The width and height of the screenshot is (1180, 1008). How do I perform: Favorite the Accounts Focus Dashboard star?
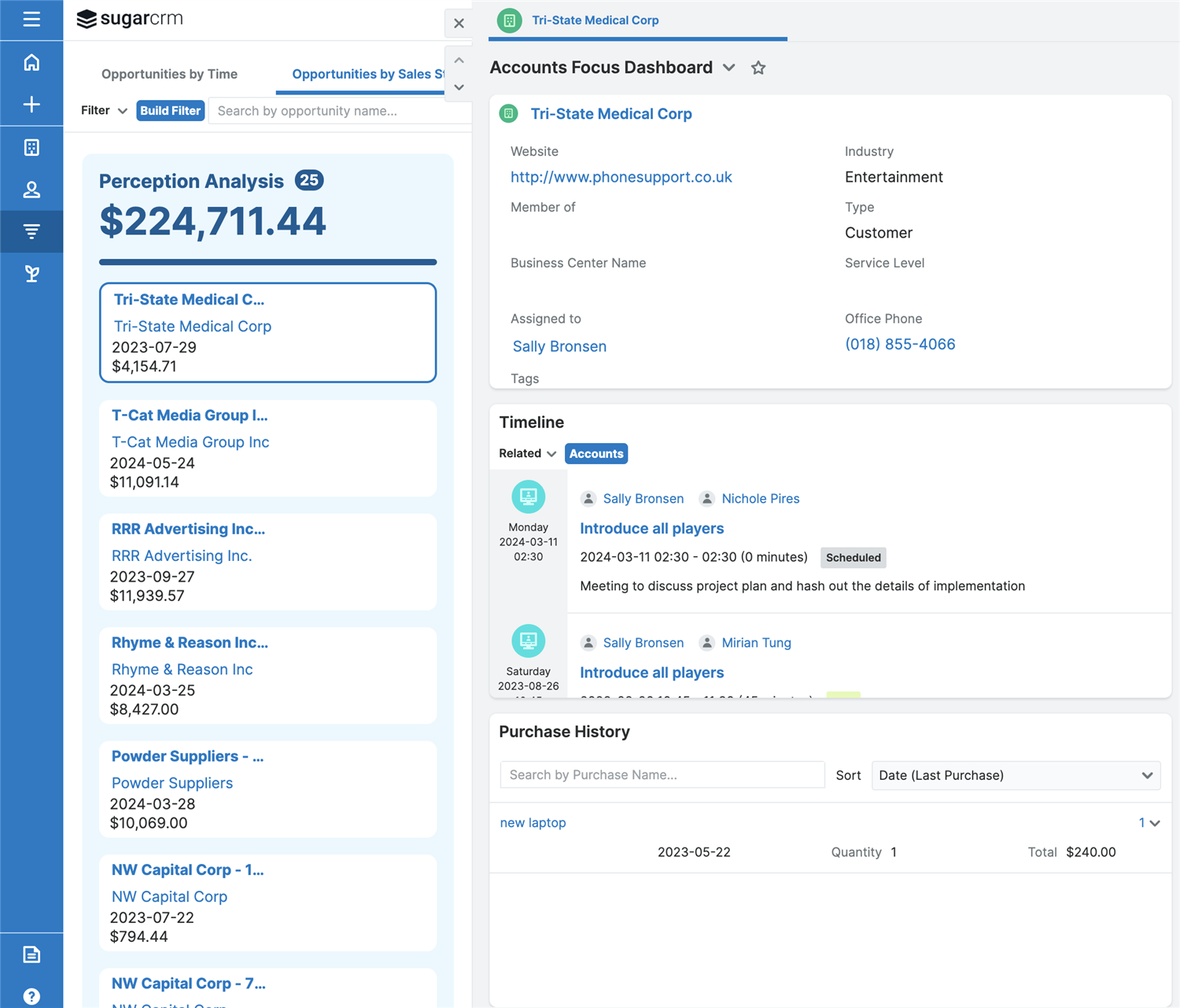tap(758, 68)
